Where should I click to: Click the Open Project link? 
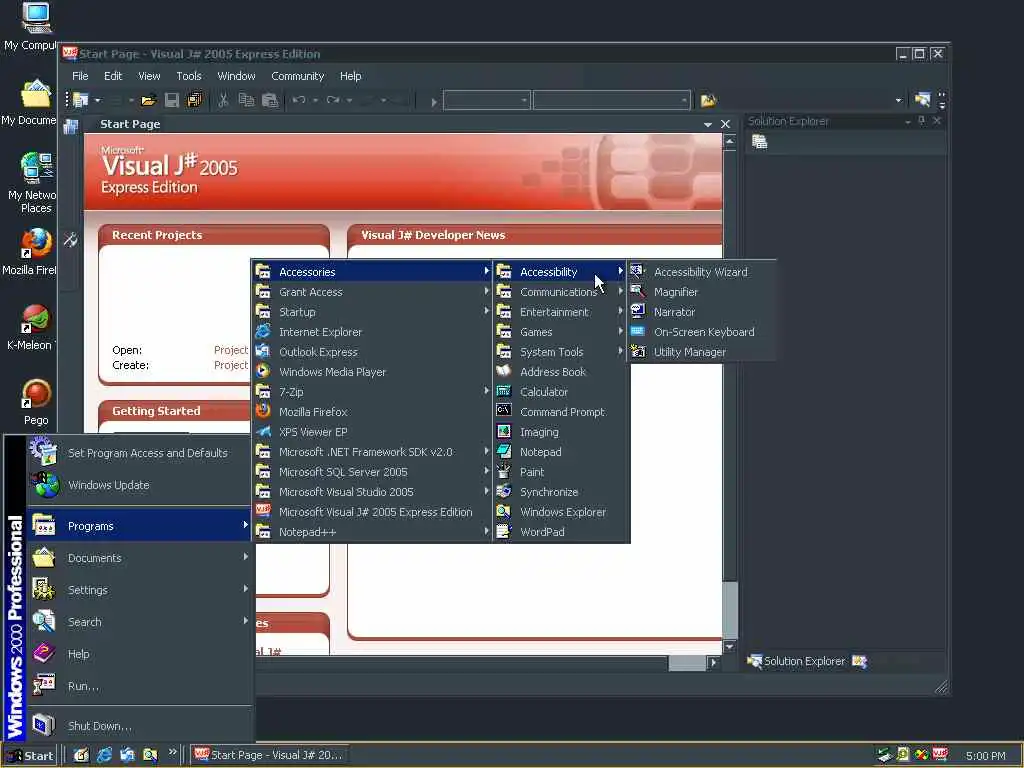click(x=231, y=350)
